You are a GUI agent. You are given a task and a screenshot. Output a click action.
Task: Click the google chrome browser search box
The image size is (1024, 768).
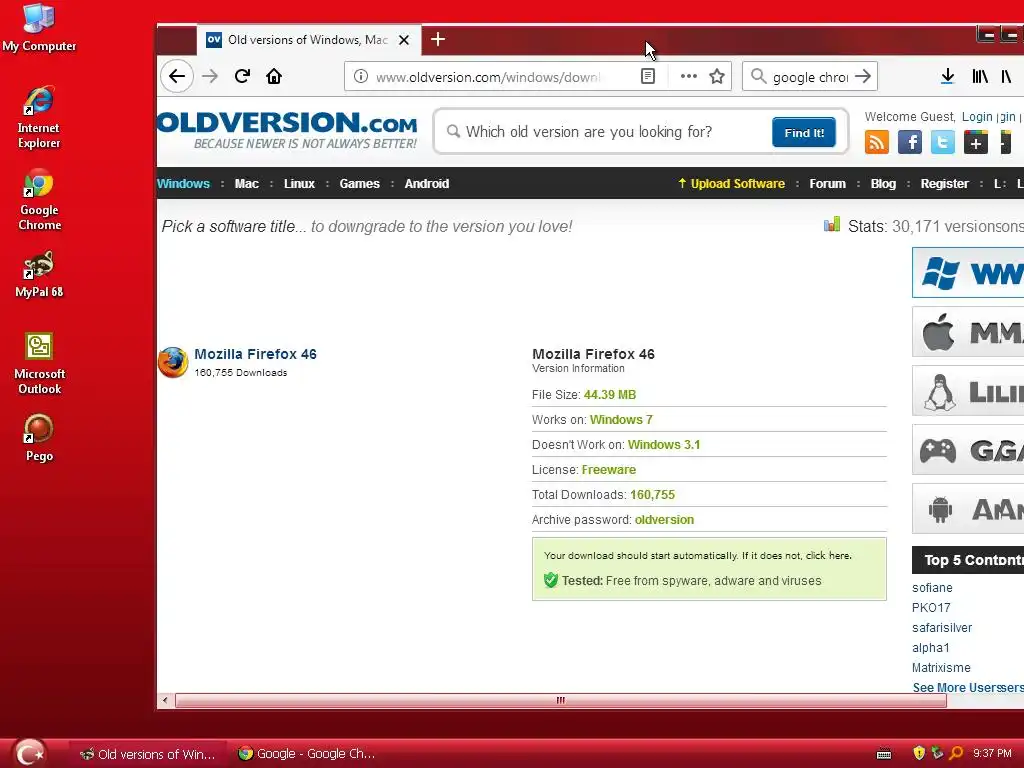click(x=810, y=76)
